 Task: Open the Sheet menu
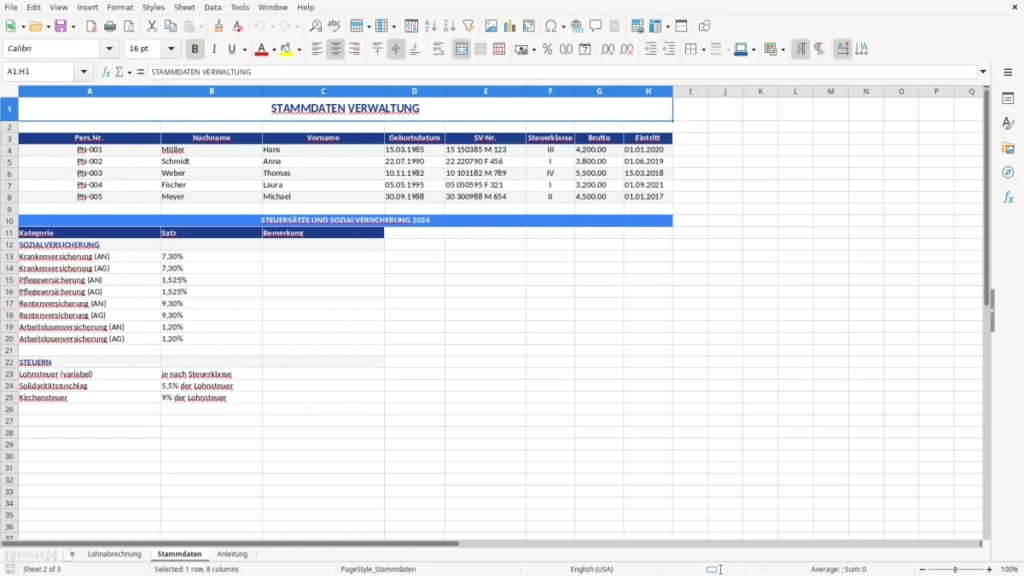[x=184, y=7]
